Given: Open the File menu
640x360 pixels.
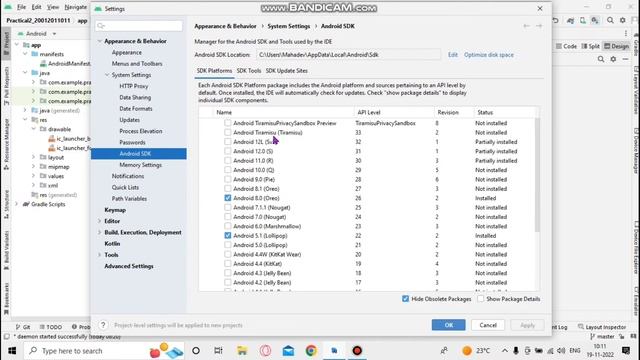Looking at the screenshot, I should coord(21,7).
